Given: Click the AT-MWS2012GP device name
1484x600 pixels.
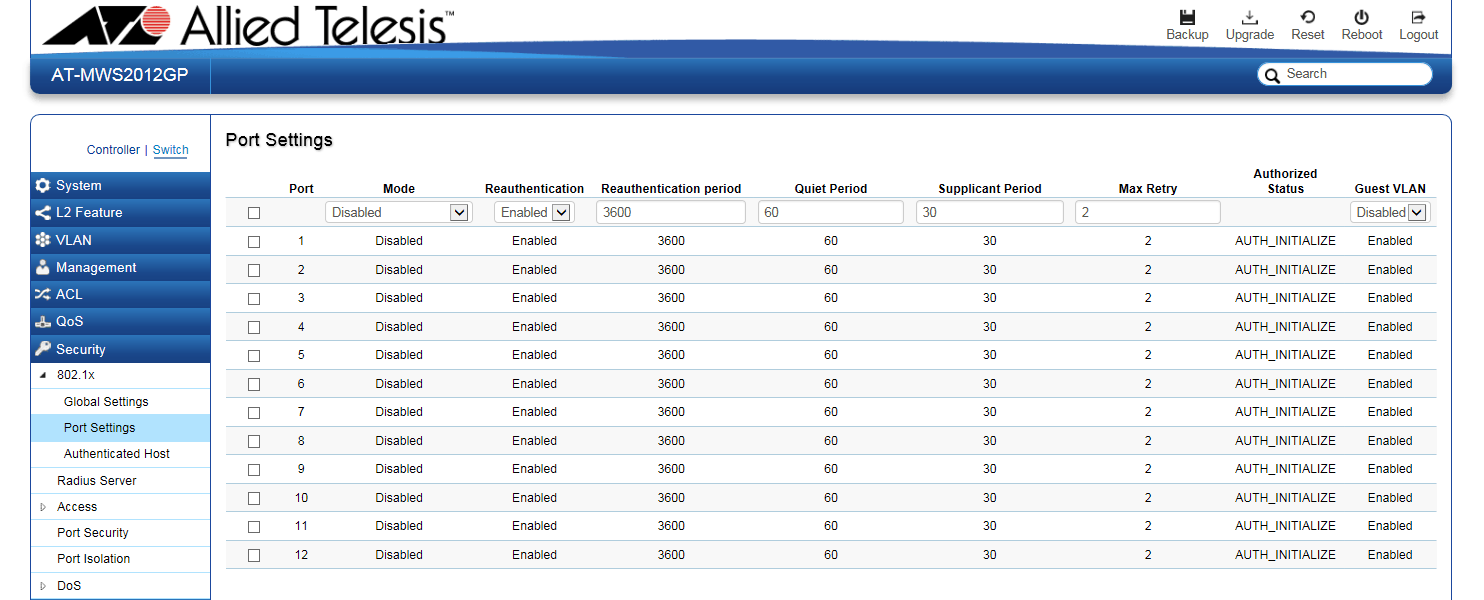Looking at the screenshot, I should [x=120, y=75].
